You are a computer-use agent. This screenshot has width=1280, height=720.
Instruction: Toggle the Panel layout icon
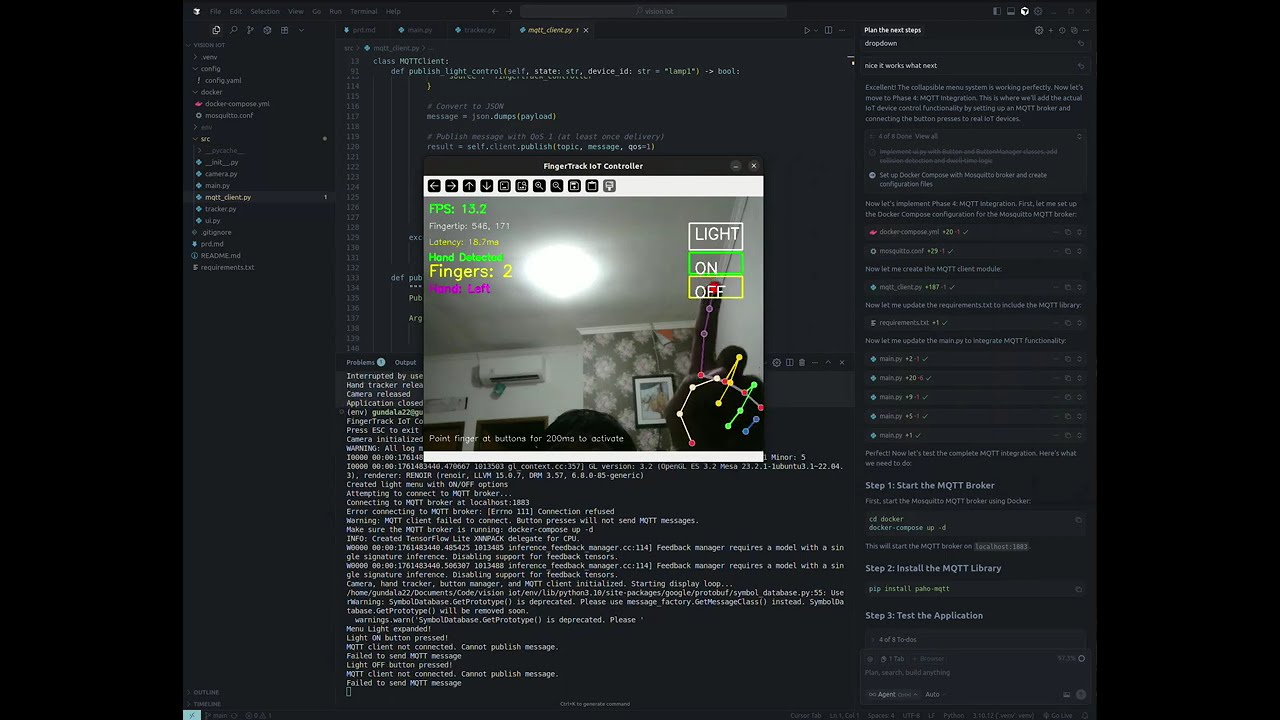[1011, 11]
